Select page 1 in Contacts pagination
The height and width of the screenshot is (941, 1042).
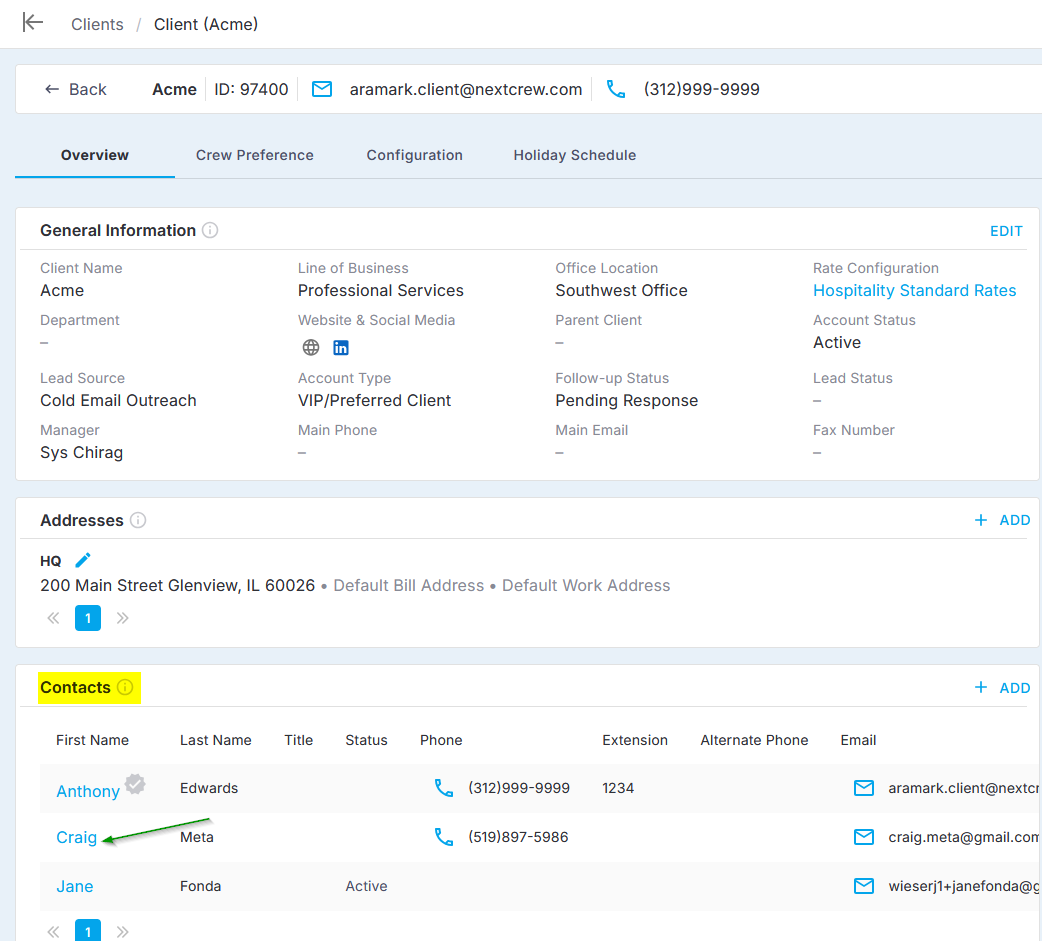click(x=88, y=930)
